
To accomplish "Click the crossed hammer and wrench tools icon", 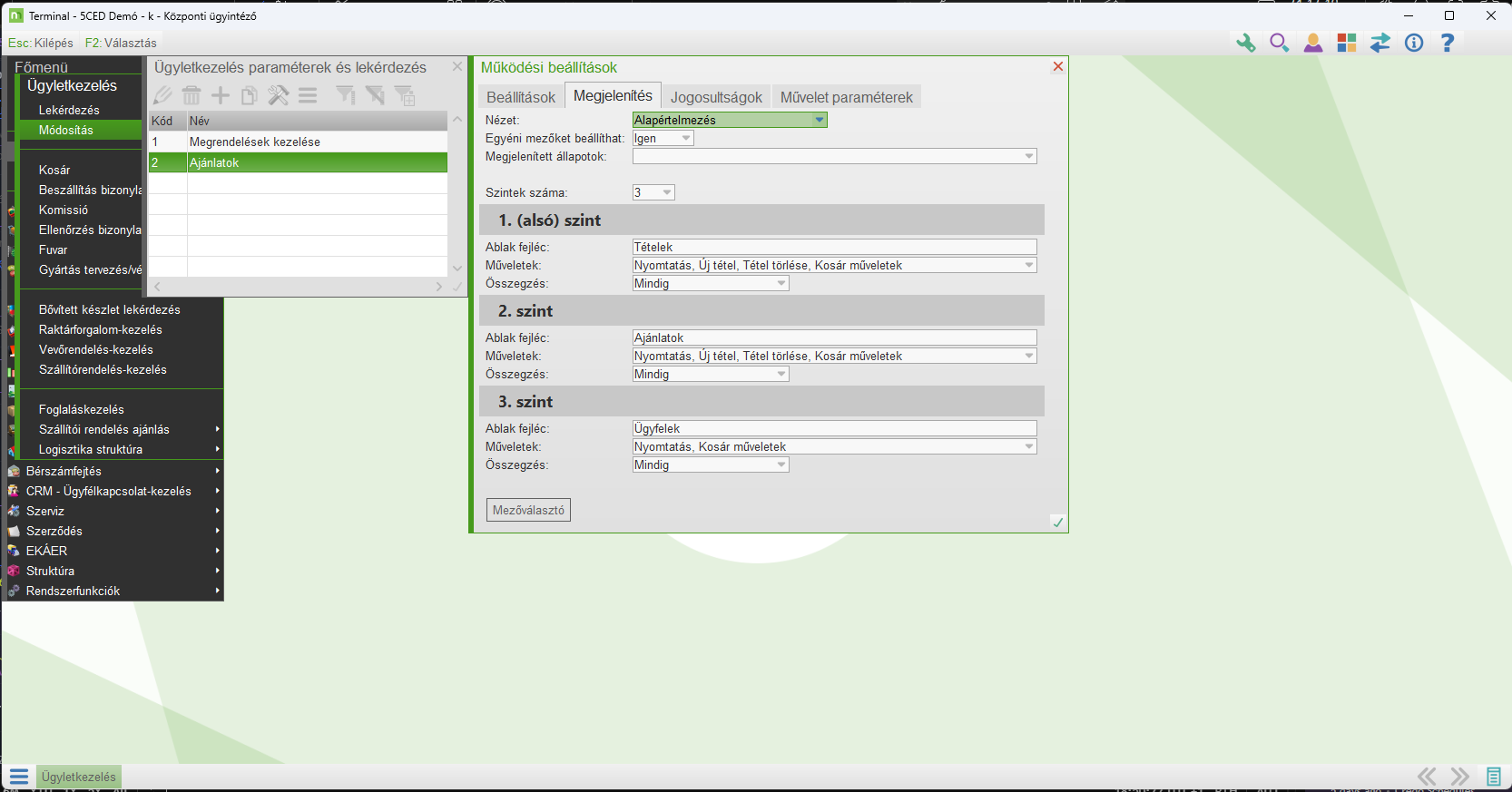I will pos(279,95).
